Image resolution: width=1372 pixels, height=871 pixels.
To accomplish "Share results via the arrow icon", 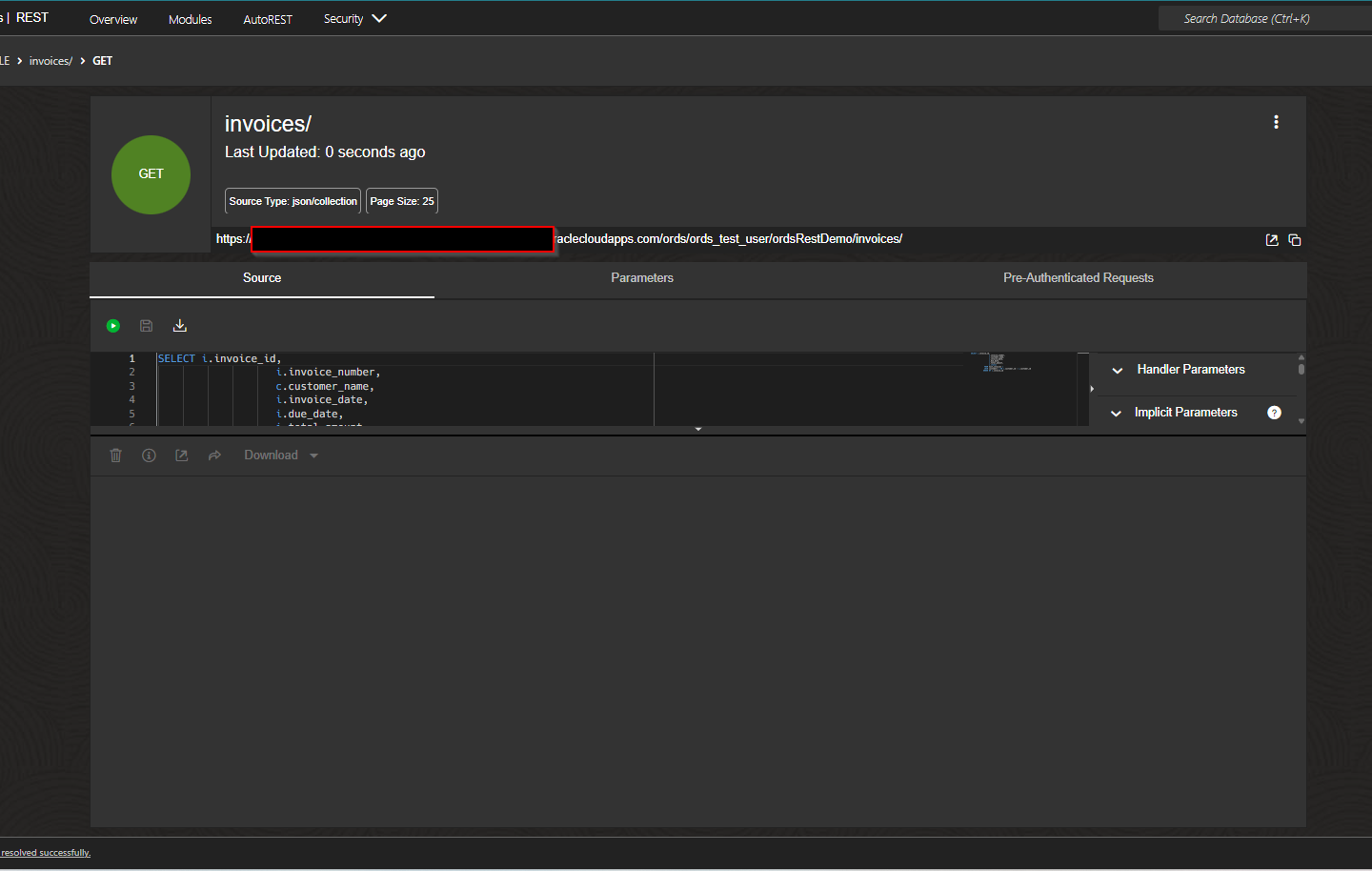I will [x=213, y=455].
